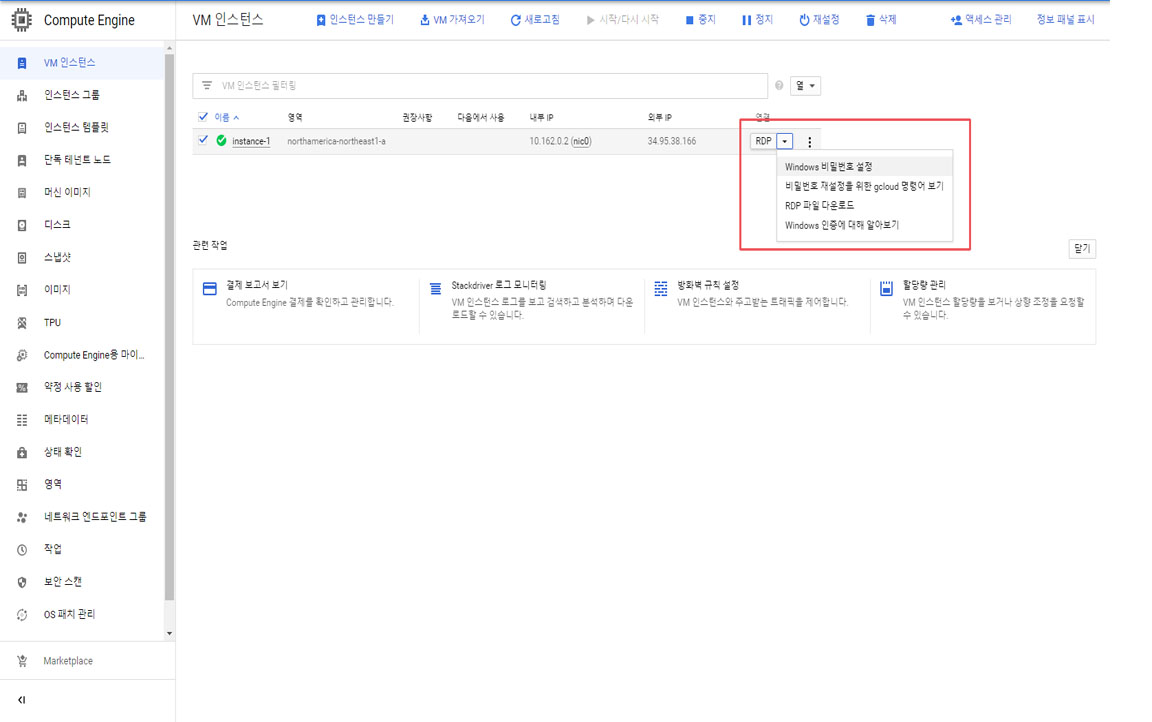Click the filter help question mark icon
The height and width of the screenshot is (722, 1152).
click(x=779, y=86)
